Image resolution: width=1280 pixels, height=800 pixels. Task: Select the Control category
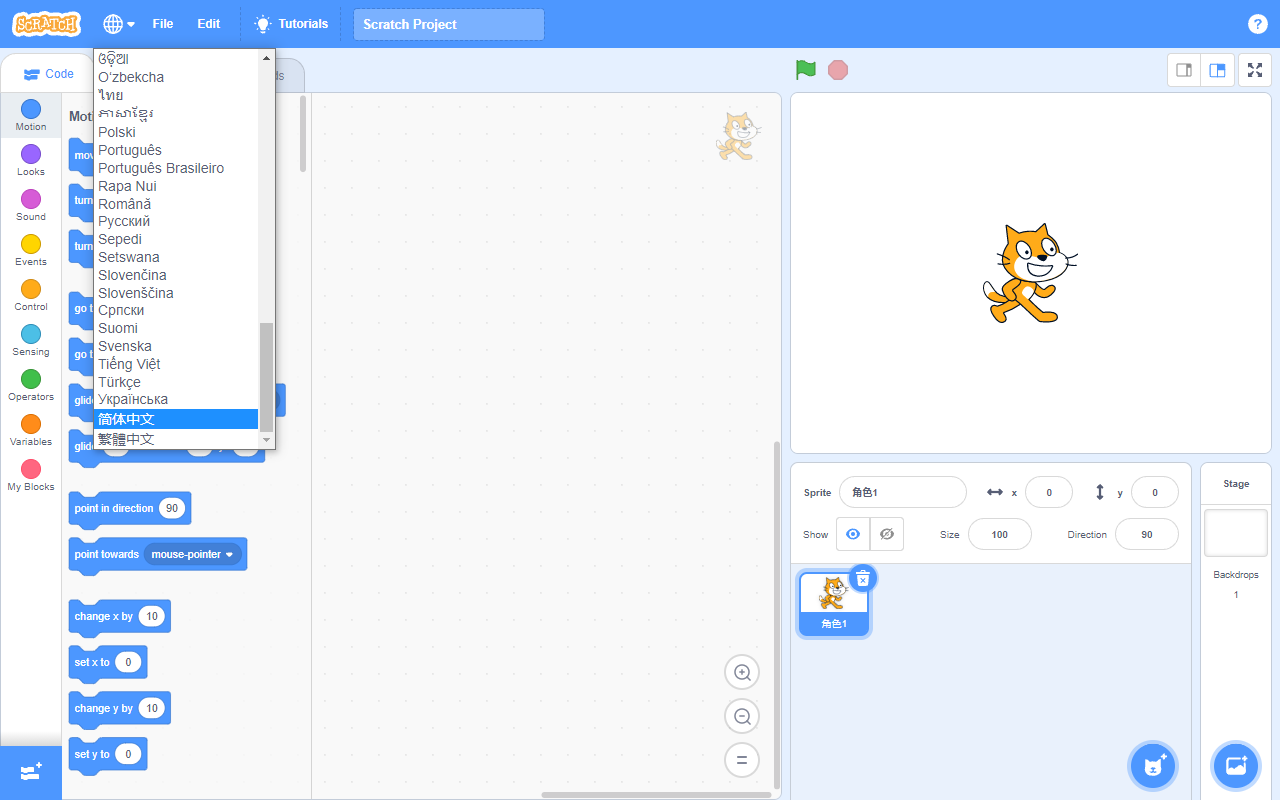click(31, 295)
